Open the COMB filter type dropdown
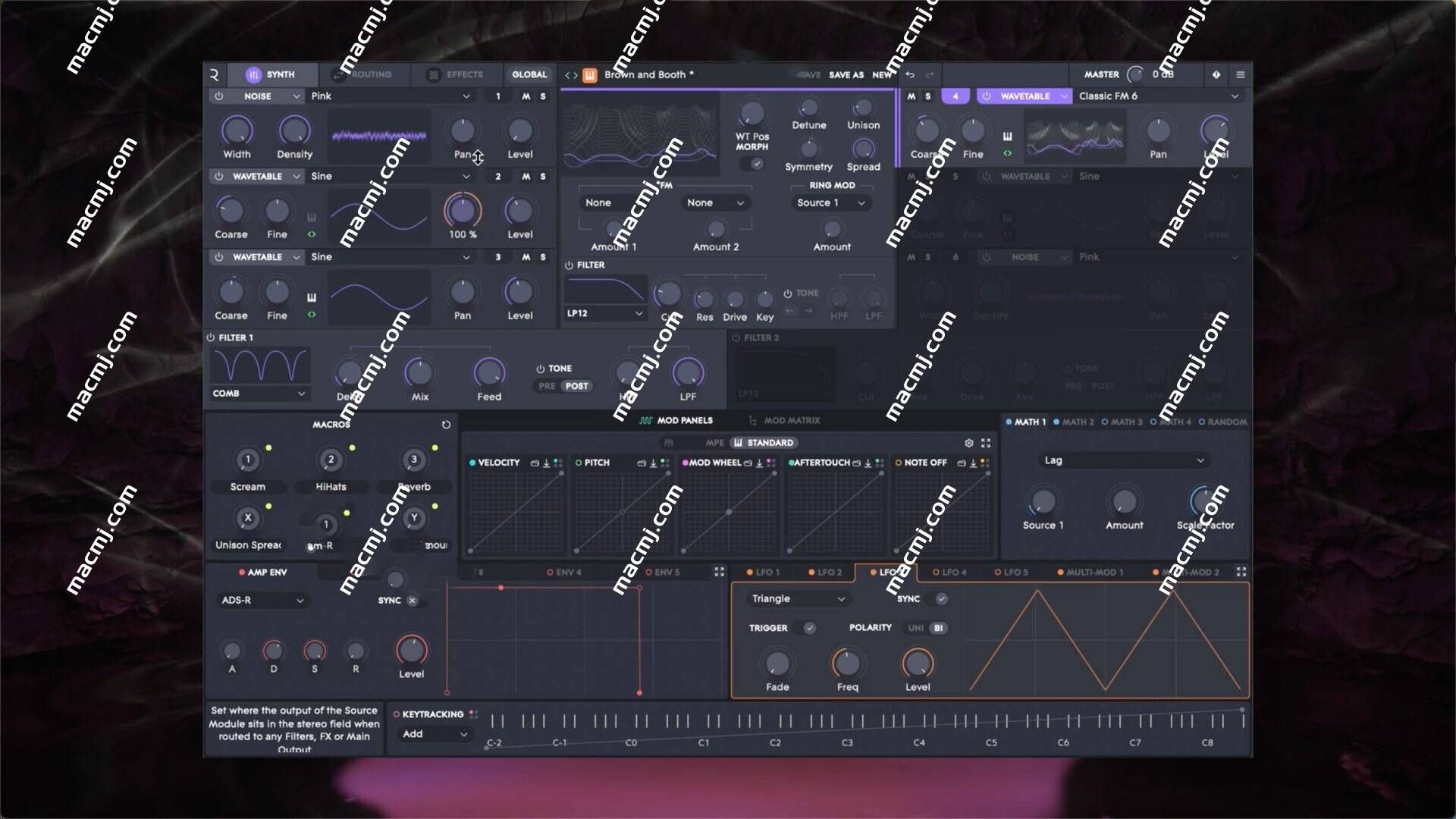 pyautogui.click(x=259, y=394)
